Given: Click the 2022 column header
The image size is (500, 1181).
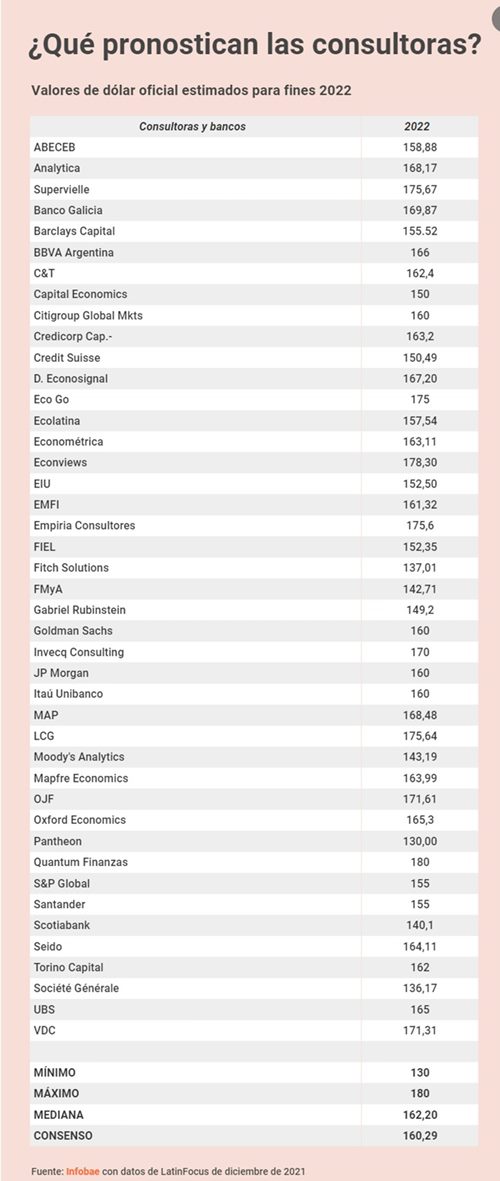Looking at the screenshot, I should coord(417,127).
